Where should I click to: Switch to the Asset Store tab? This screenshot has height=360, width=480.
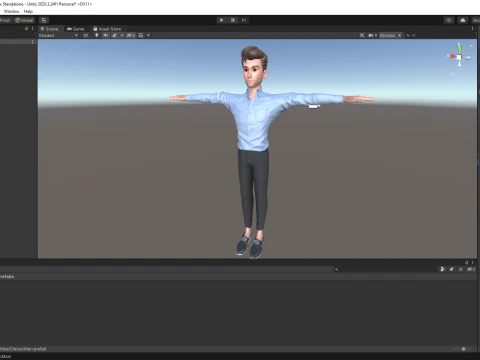click(107, 29)
